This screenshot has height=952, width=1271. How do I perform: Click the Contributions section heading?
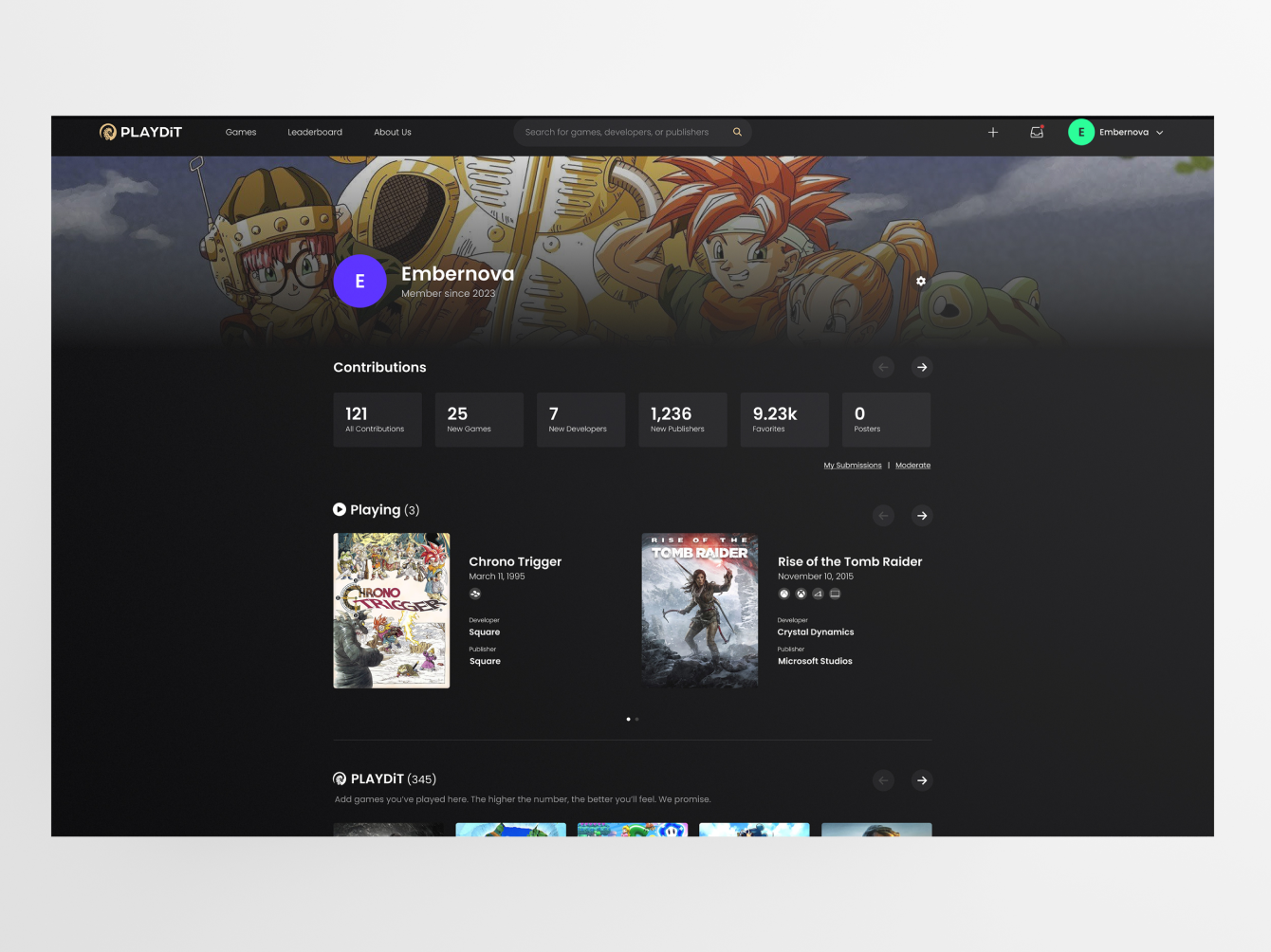tap(379, 367)
